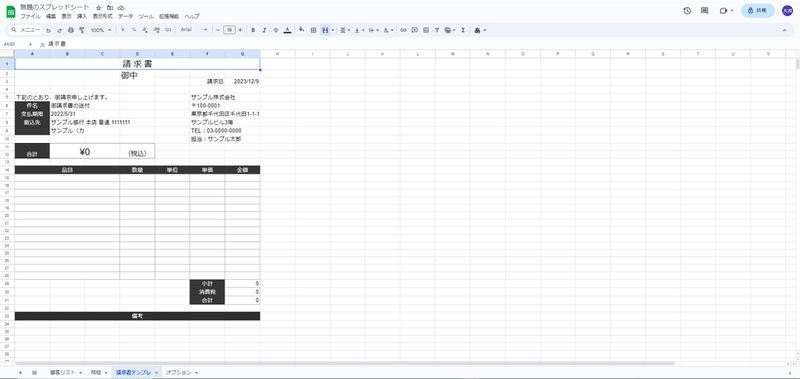Open the fill color picker

click(302, 30)
